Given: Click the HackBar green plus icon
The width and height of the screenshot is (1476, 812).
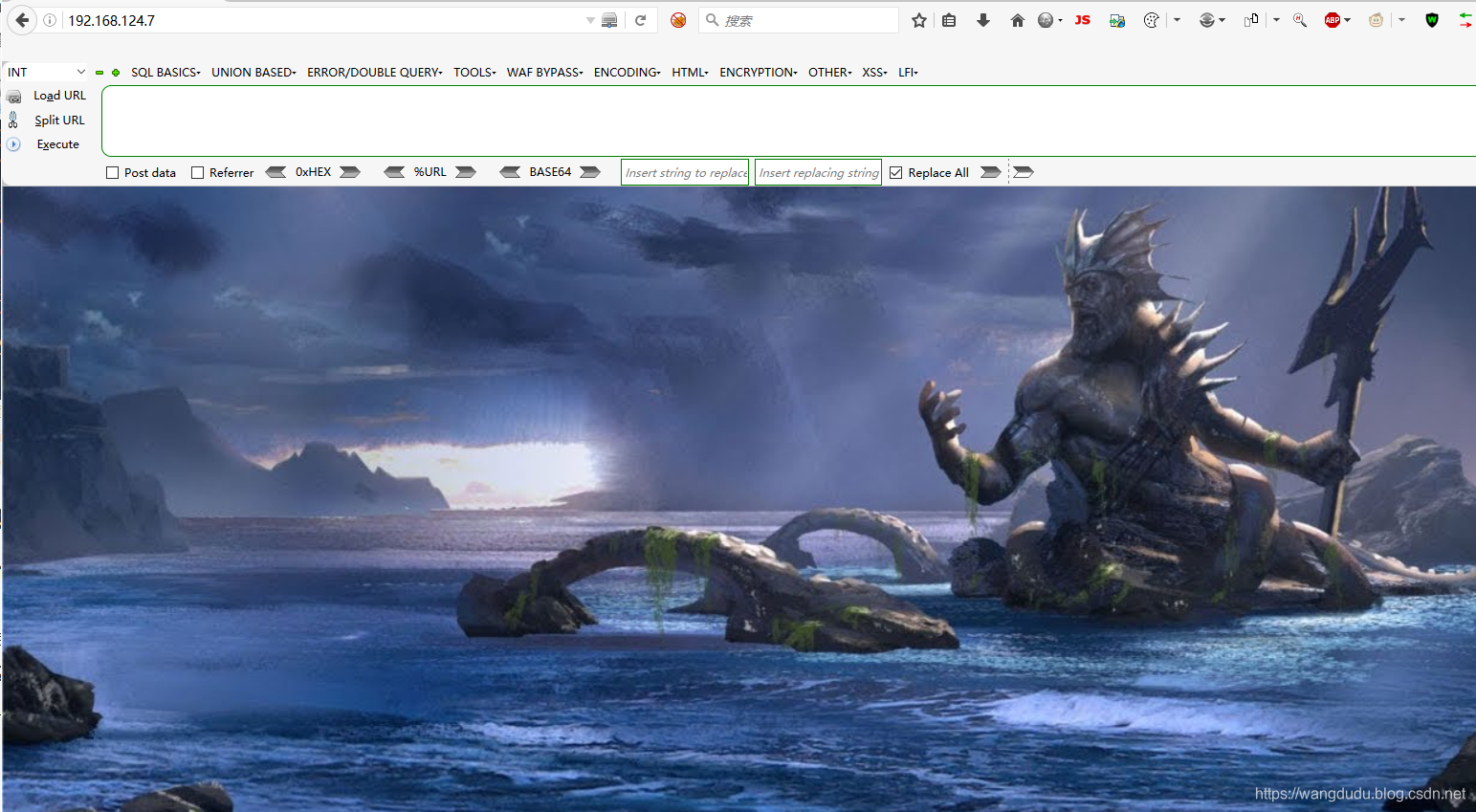Looking at the screenshot, I should coord(116,73).
